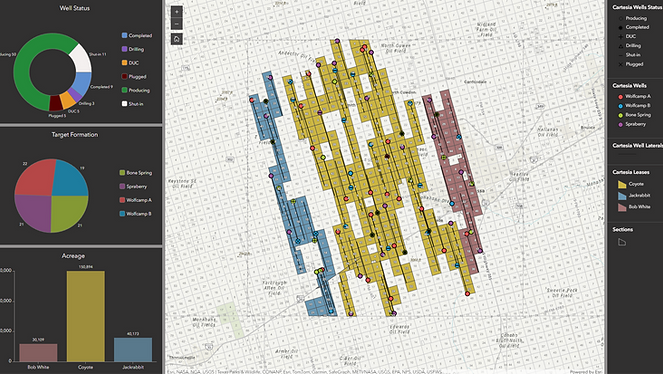Click the Producing well symbol in legend

click(621, 18)
